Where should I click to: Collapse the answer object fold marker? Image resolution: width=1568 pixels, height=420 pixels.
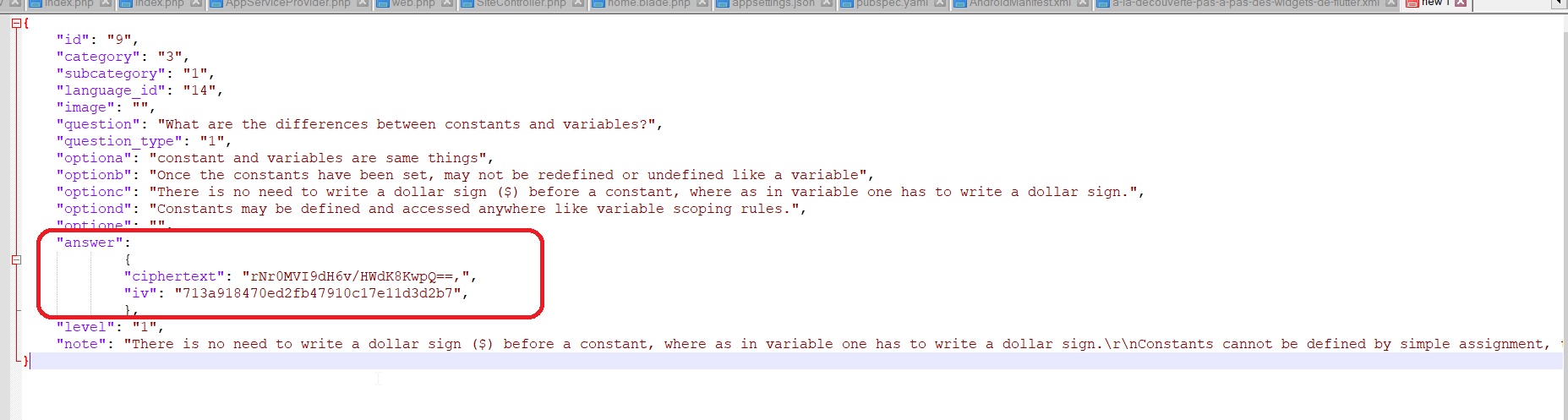[x=16, y=259]
